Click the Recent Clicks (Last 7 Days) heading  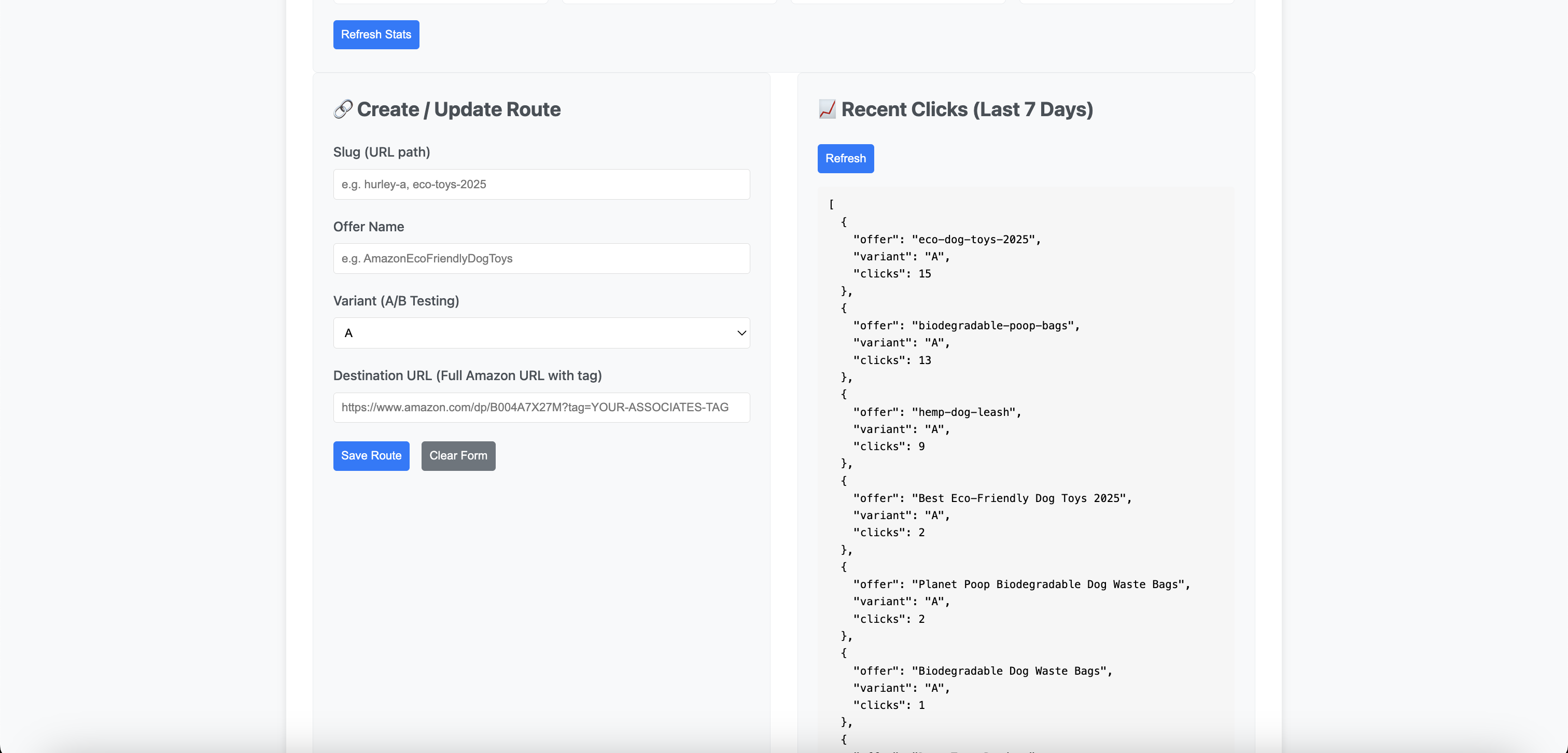click(966, 109)
